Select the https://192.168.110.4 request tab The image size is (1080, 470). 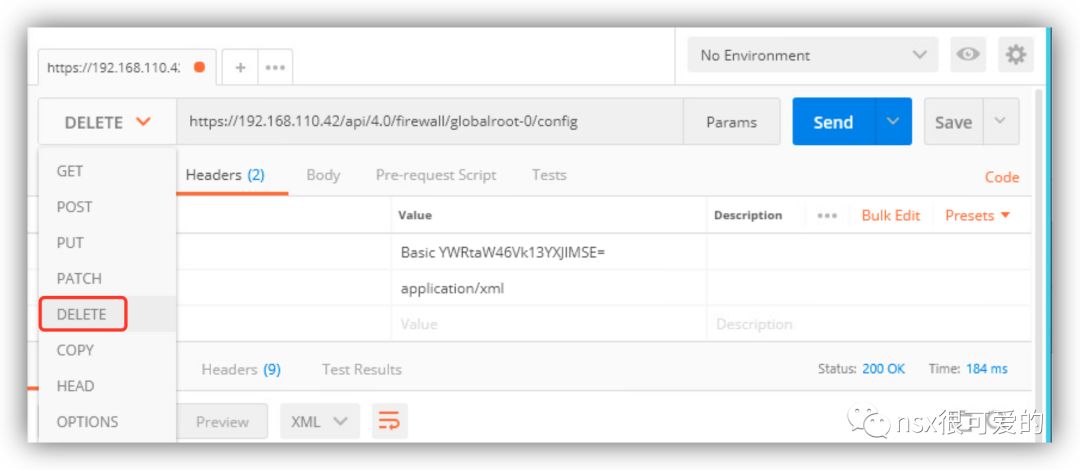point(127,68)
